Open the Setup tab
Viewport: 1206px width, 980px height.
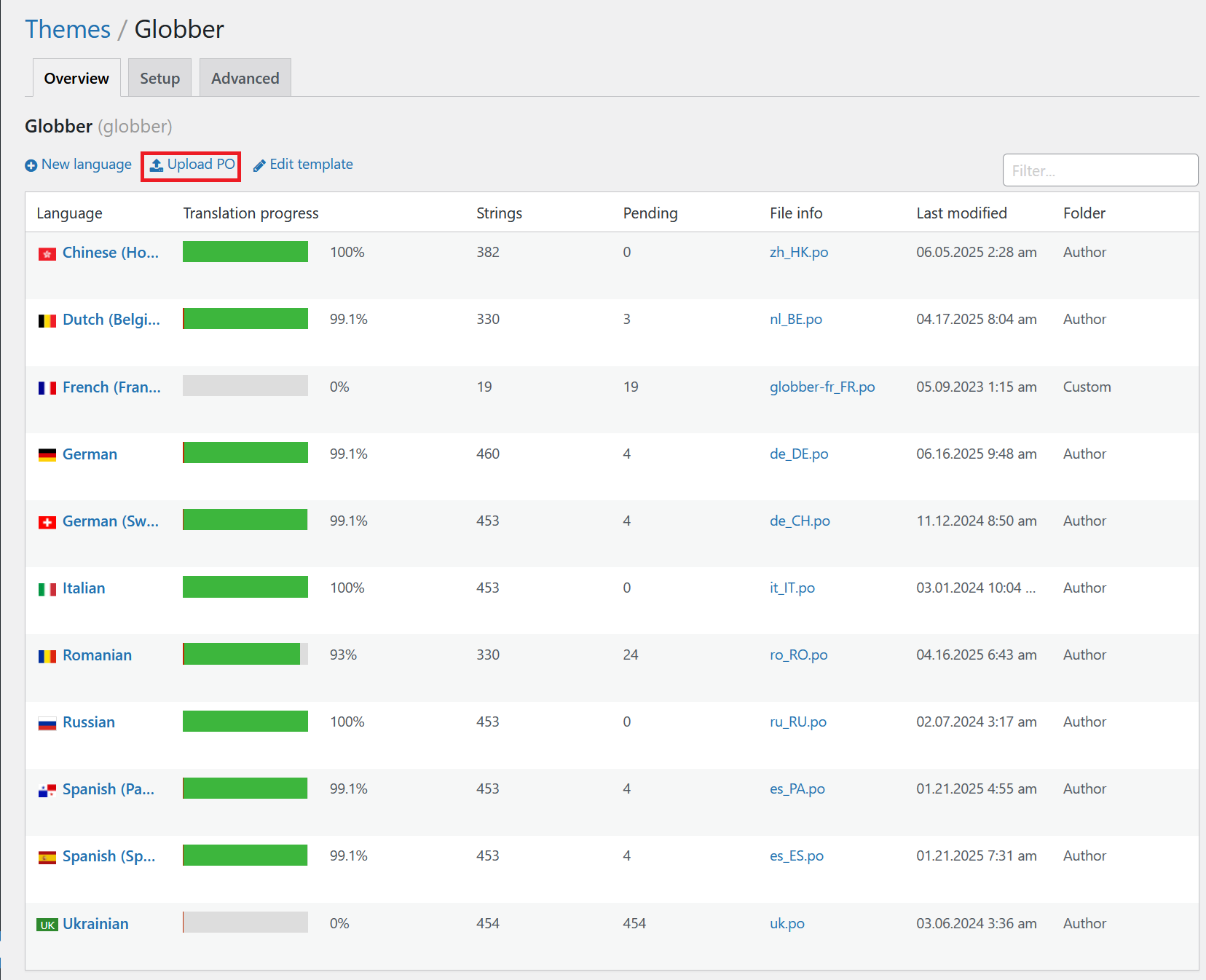(160, 78)
